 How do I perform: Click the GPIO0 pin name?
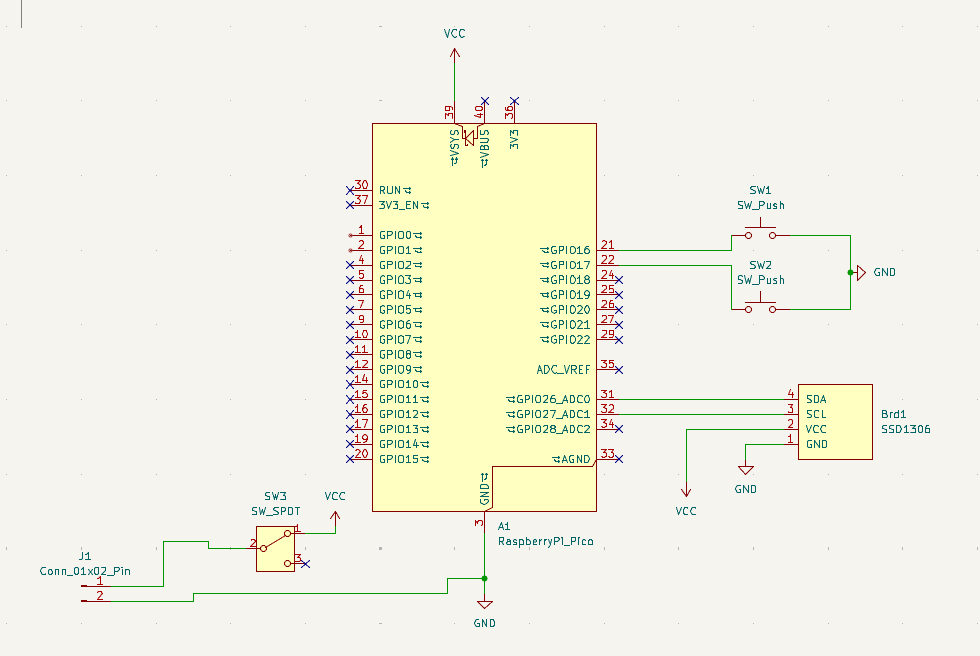click(400, 235)
